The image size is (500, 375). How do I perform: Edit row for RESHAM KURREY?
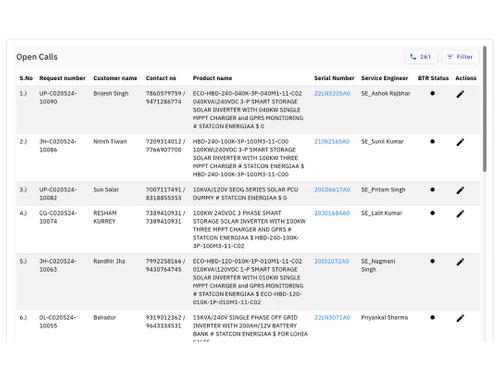pyautogui.click(x=460, y=214)
